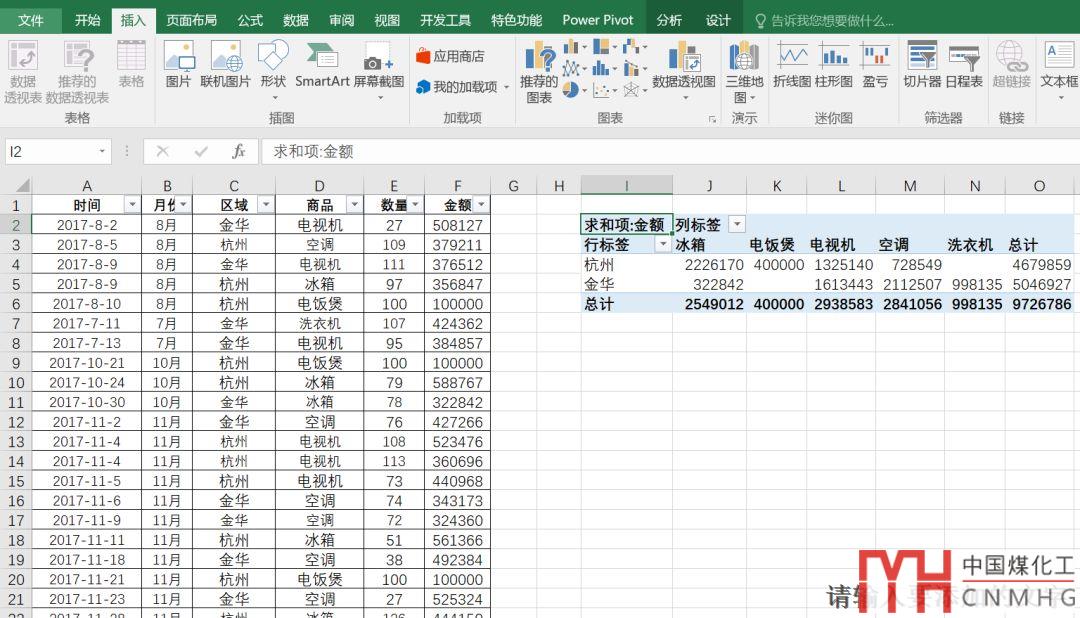Insert a 日程表 timeline filter
Viewport: 1080px width, 618px height.
click(964, 66)
